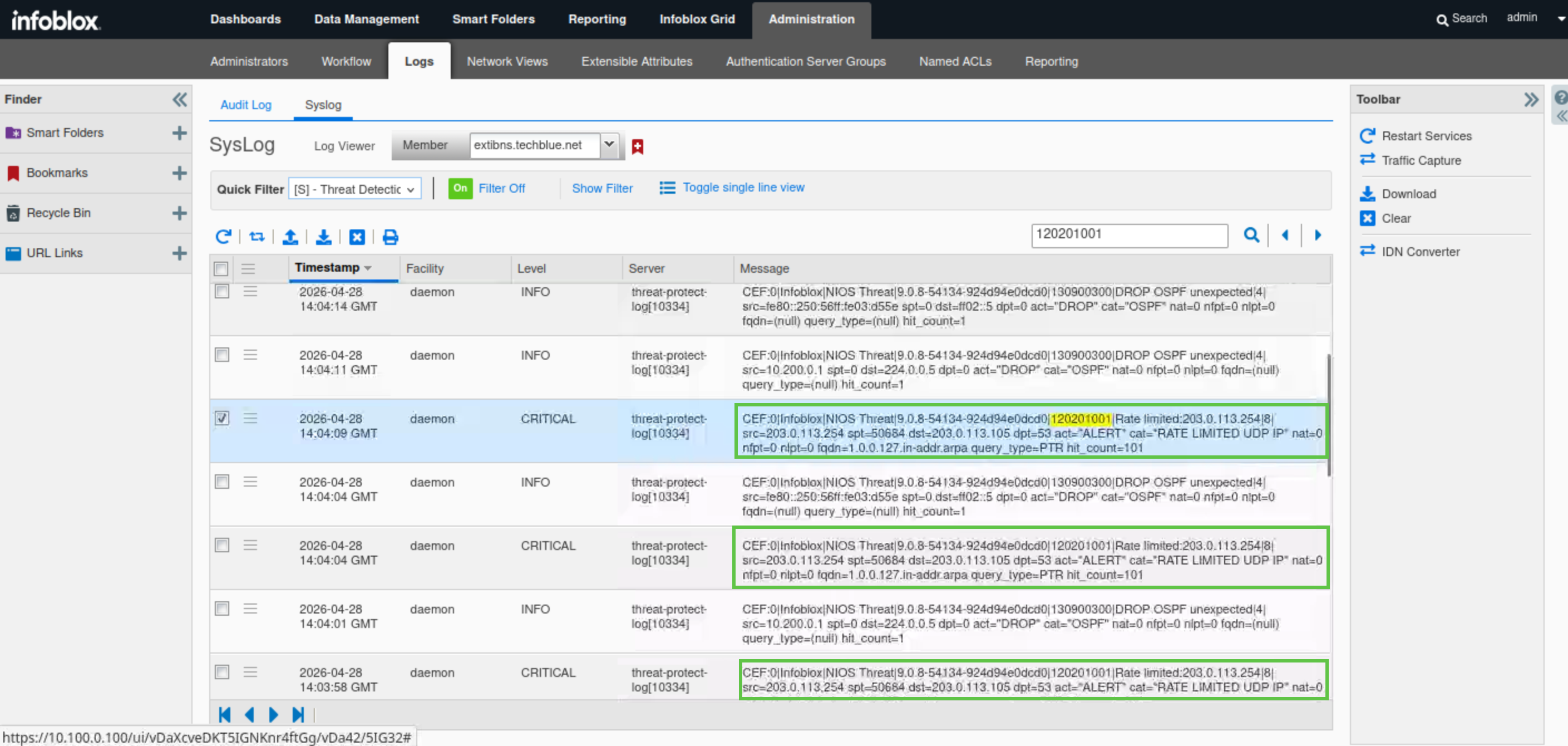The height and width of the screenshot is (746, 1568).
Task: Go to next search match arrow
Action: 1318,235
